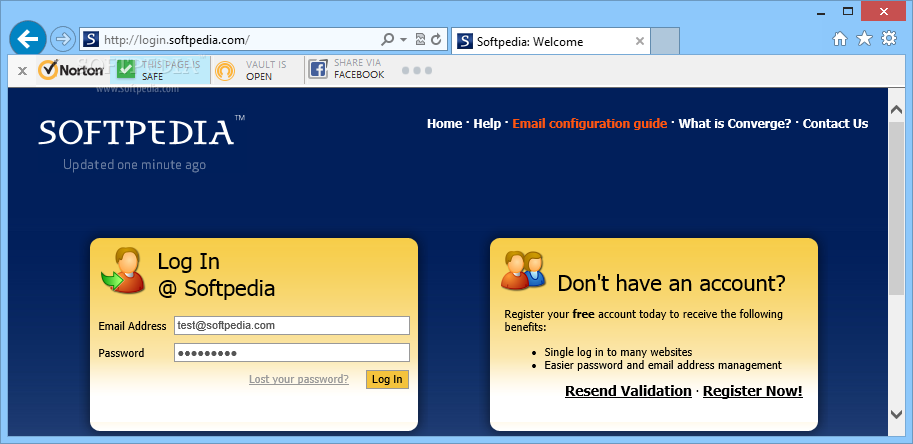Switch to the Softpedia: Welcome tab
The height and width of the screenshot is (444, 913).
pyautogui.click(x=550, y=41)
